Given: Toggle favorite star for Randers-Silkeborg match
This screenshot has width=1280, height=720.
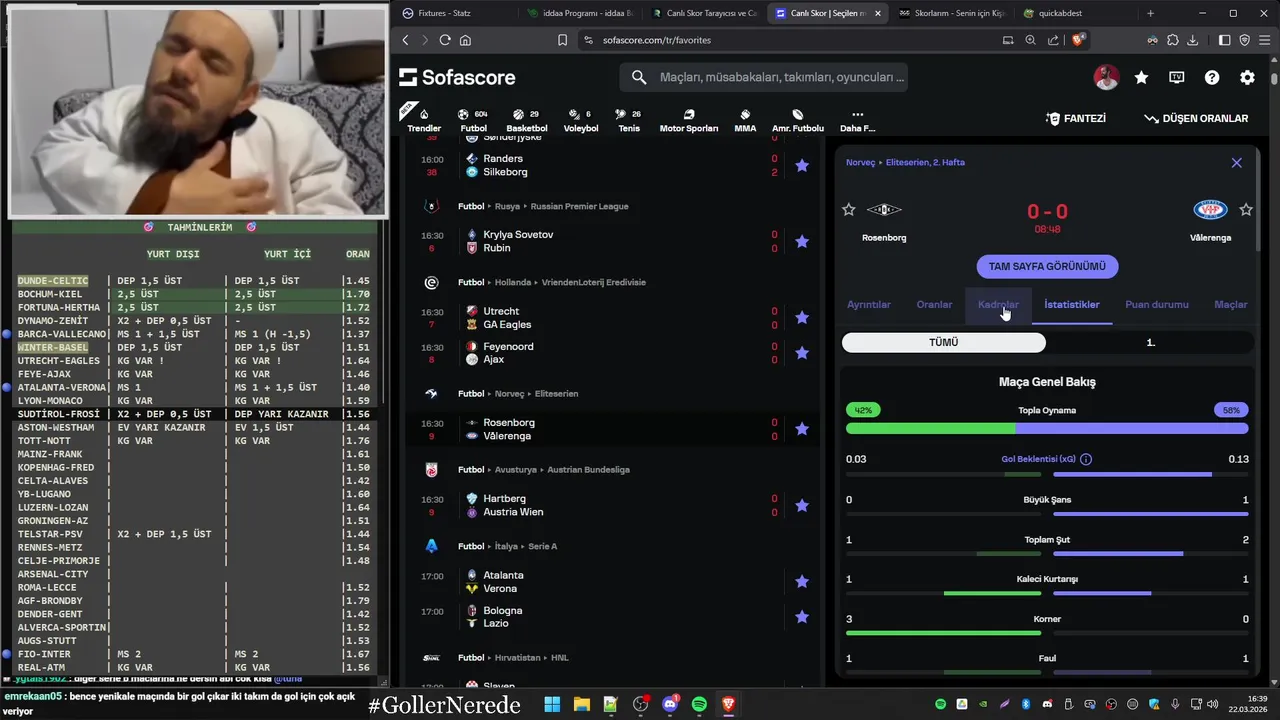Looking at the screenshot, I should tap(802, 165).
